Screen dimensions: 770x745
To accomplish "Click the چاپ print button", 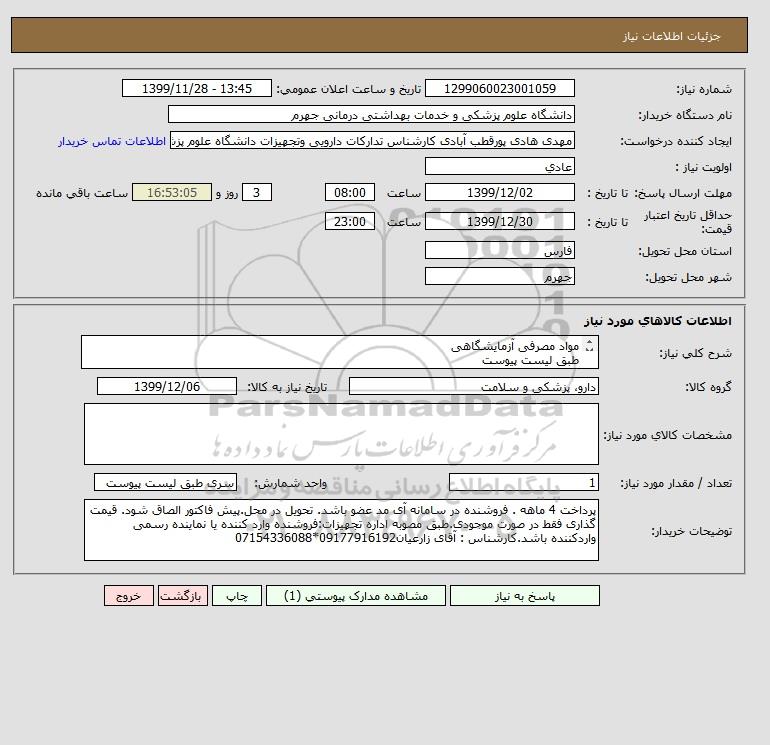I will [x=237, y=596].
